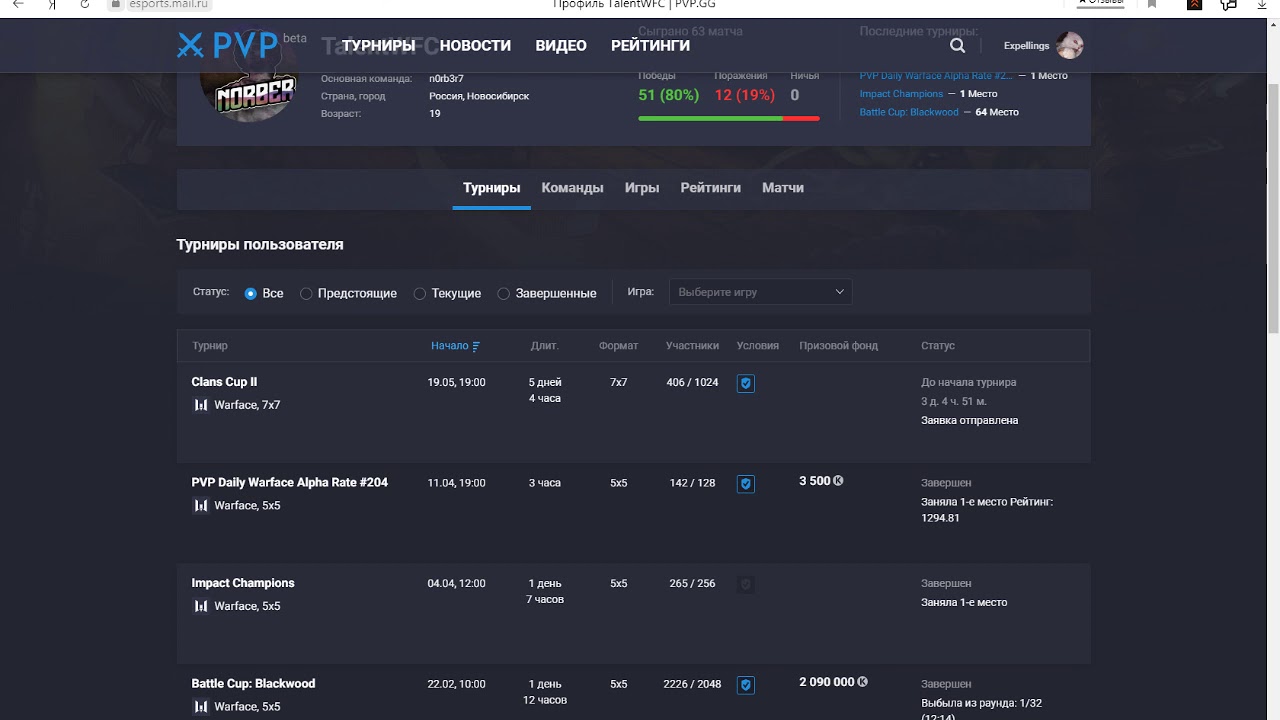Open РЕЙТИНГИ in the top navigation
1280x720 pixels.
651,46
